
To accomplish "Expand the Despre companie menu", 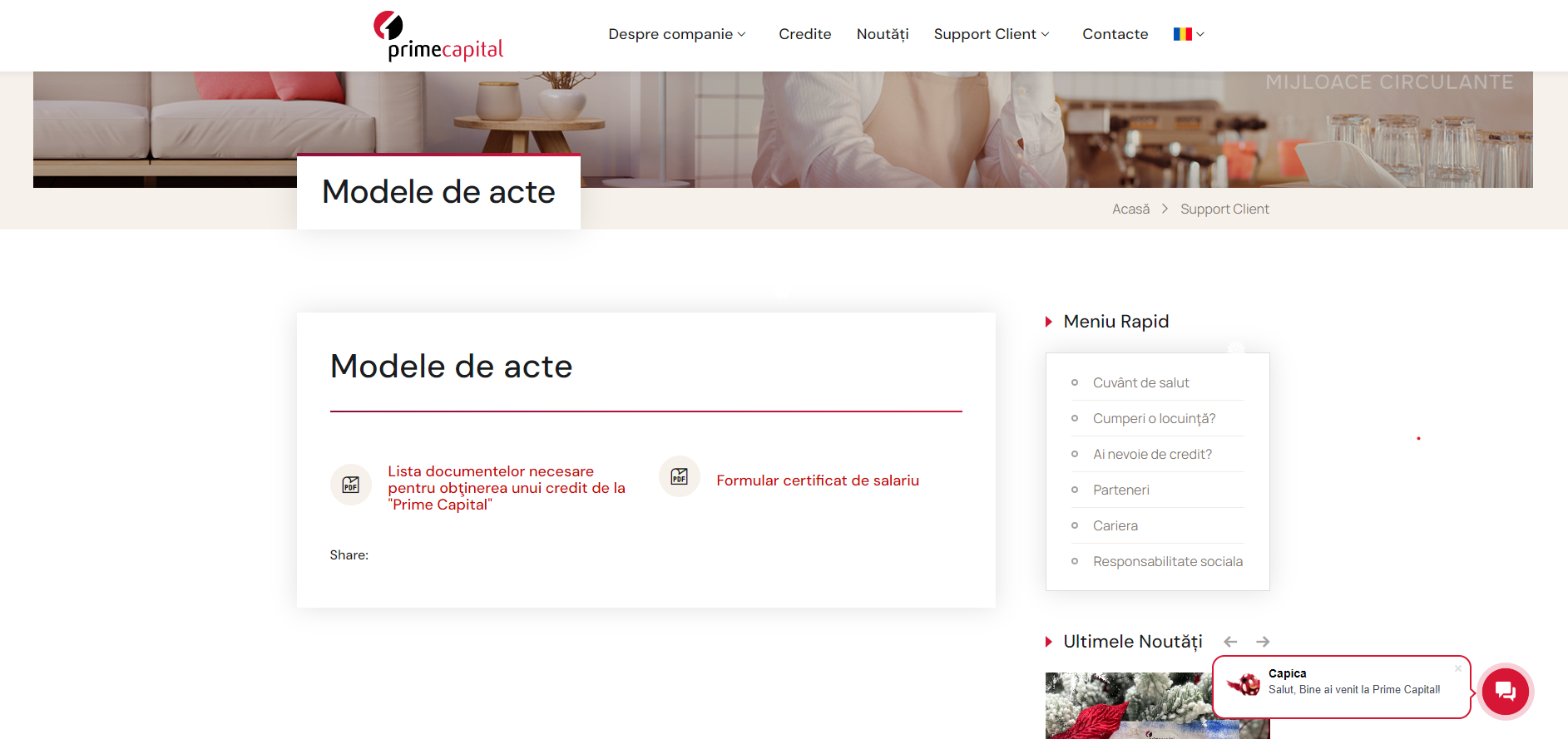I will tap(677, 34).
